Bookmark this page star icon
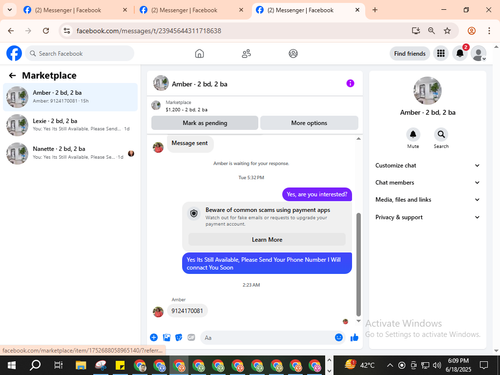Image resolution: width=500 pixels, height=375 pixels. tap(447, 31)
